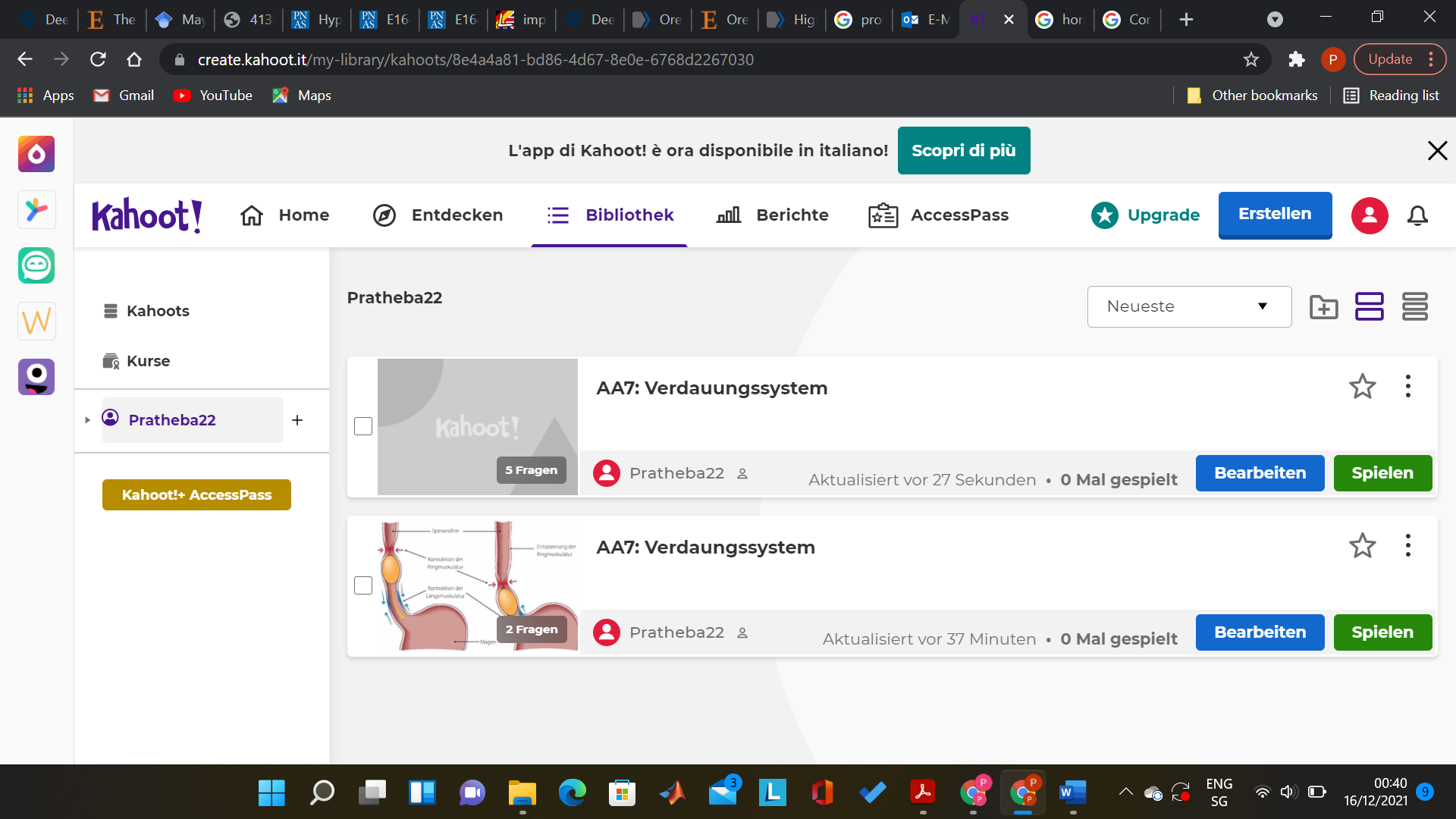Open the red user profile avatar
The width and height of the screenshot is (1456, 819).
[1370, 215]
